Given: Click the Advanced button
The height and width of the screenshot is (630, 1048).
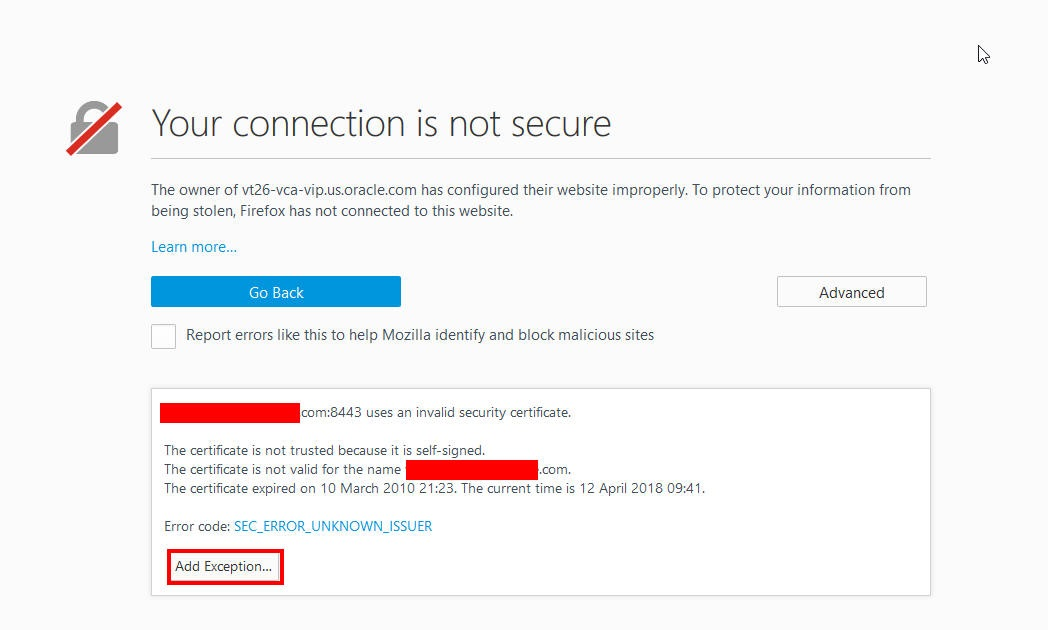Looking at the screenshot, I should tap(851, 292).
